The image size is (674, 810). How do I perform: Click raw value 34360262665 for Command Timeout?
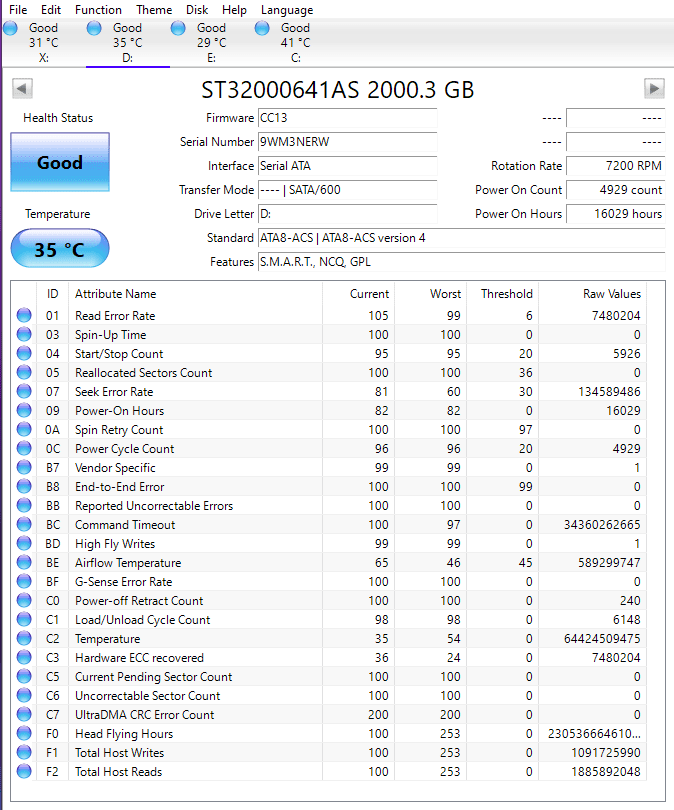point(602,525)
